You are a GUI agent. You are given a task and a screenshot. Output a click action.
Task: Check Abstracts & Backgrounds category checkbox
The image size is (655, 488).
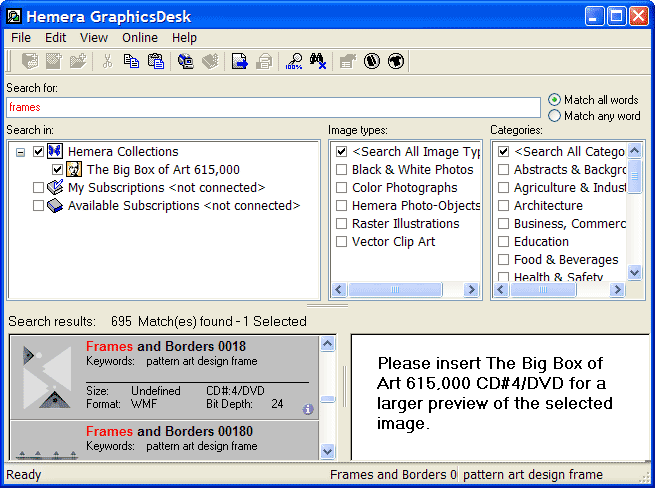(504, 169)
